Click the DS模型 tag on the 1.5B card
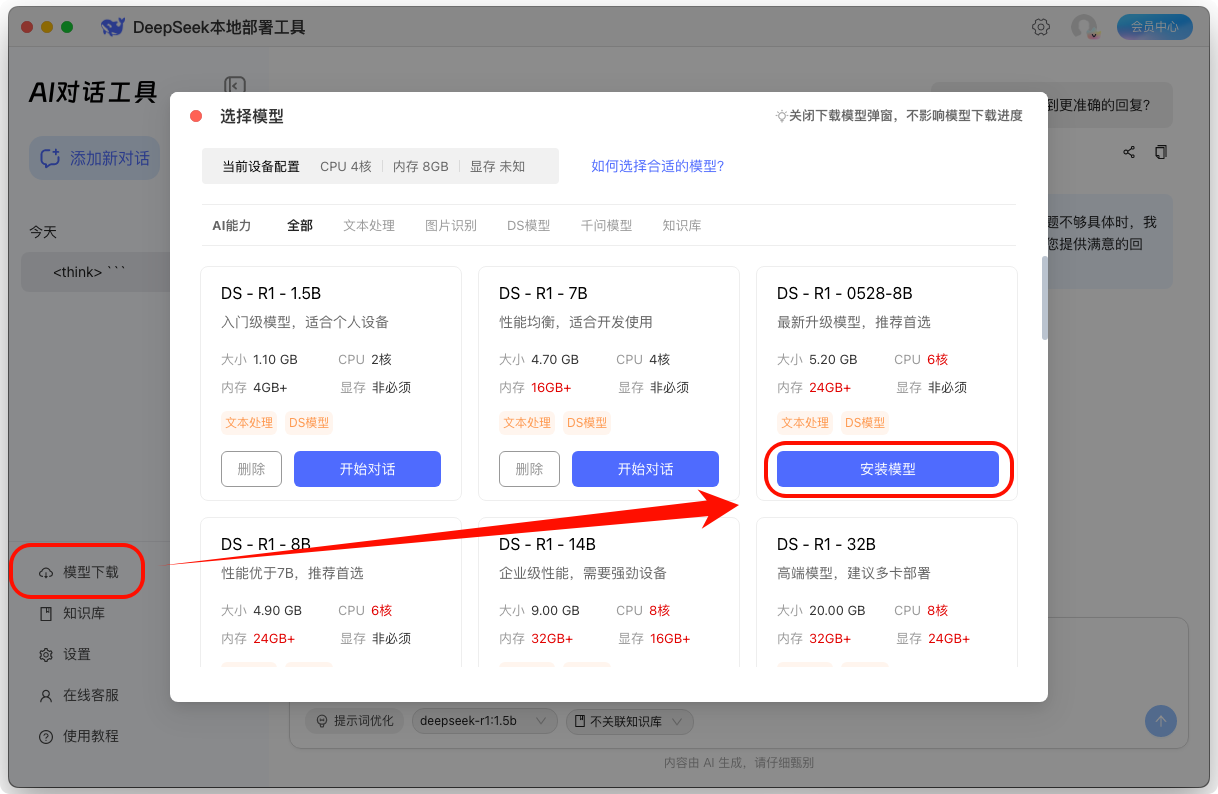Viewport: 1218px width, 794px height. [x=309, y=423]
